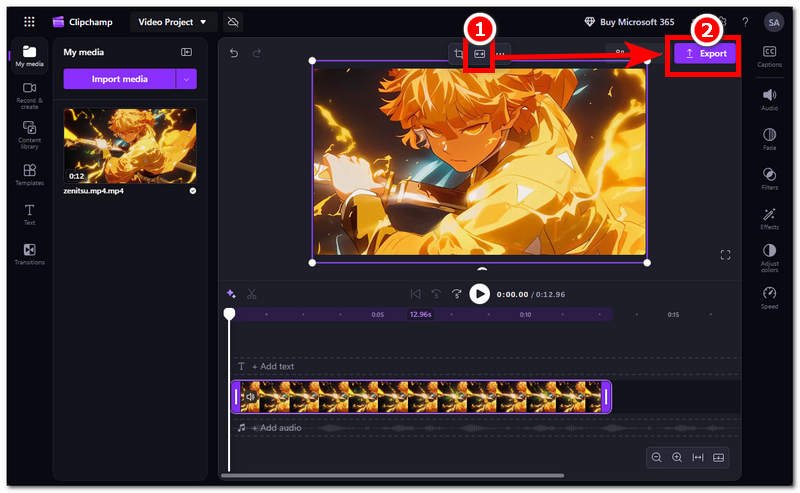This screenshot has height=493, width=800.
Task: Click the 0:15 mark on timeline ruler
Action: (x=673, y=314)
